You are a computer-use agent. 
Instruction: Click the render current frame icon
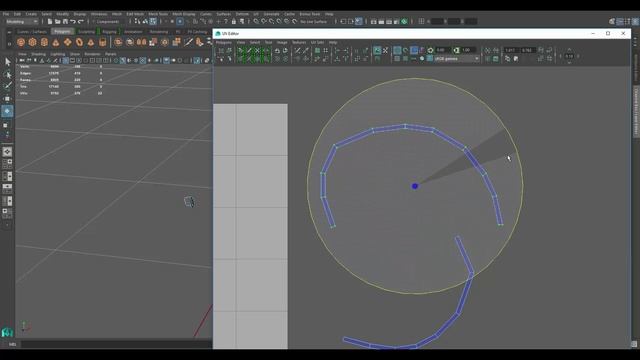[x=381, y=21]
